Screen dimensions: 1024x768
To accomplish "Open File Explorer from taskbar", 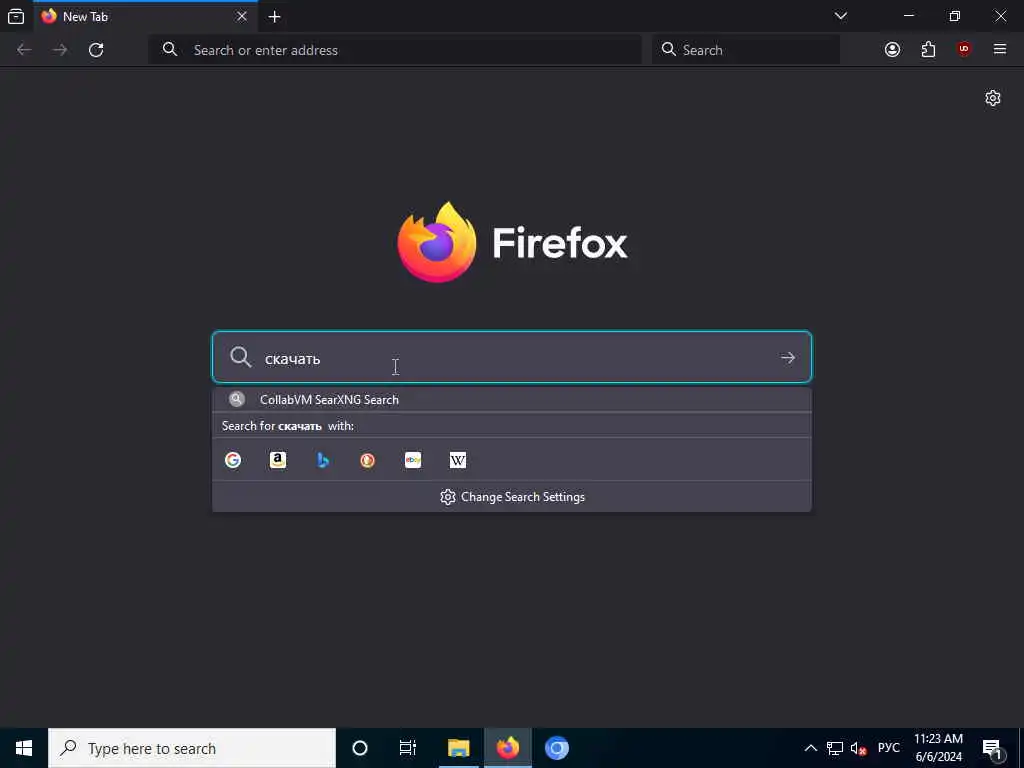I will point(458,748).
